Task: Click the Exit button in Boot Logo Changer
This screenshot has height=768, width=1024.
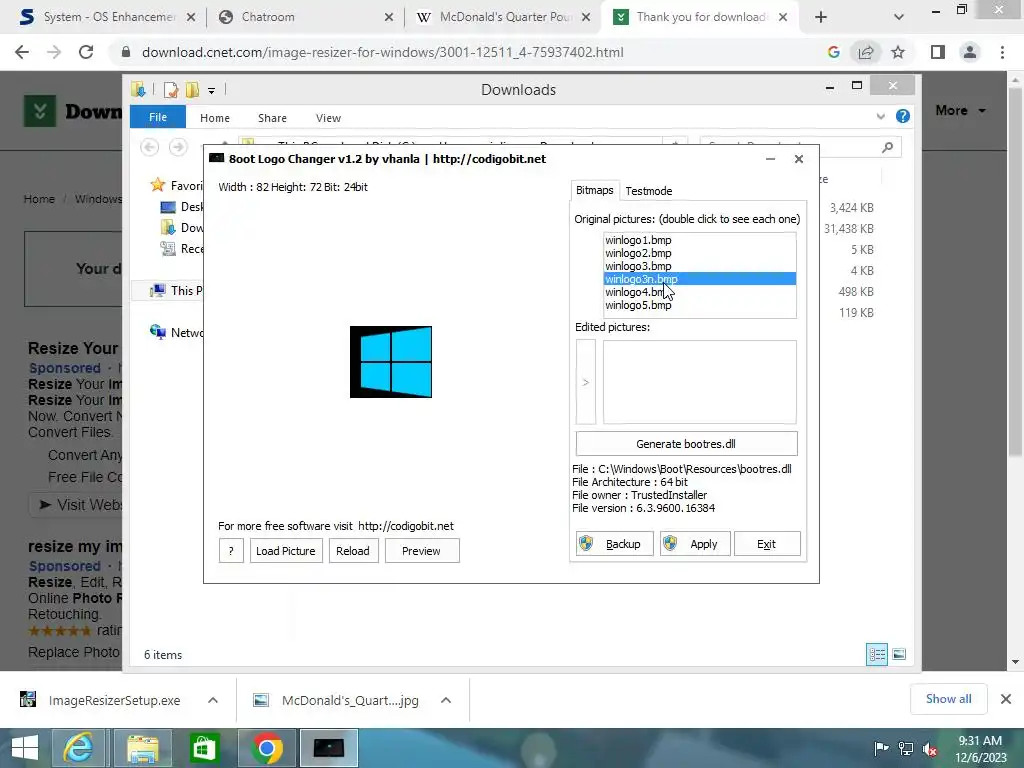Action: [x=767, y=544]
